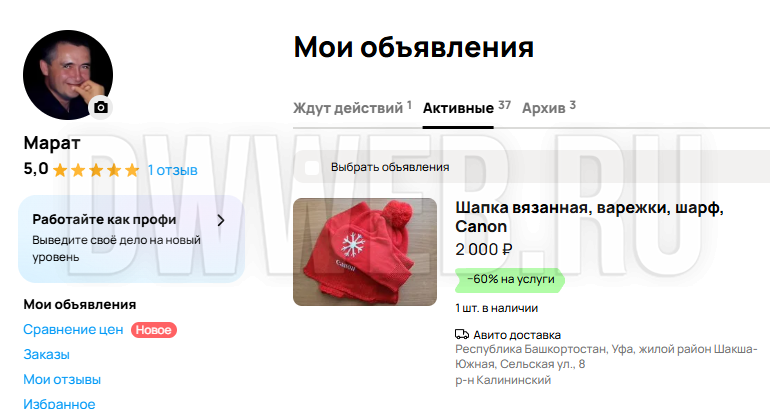The height and width of the screenshot is (409, 770).
Task: Open Избранное sidebar link
Action: click(x=59, y=404)
